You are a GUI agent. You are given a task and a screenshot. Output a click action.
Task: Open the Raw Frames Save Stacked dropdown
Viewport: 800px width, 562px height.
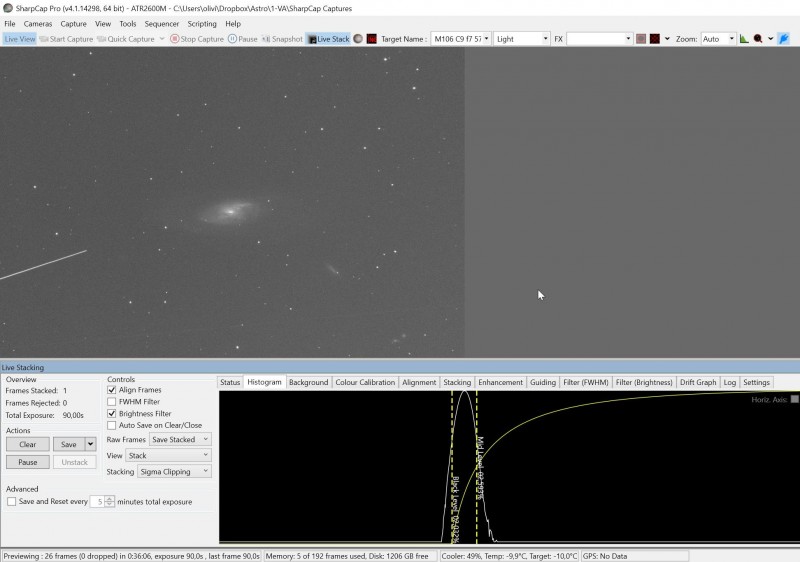pos(180,439)
